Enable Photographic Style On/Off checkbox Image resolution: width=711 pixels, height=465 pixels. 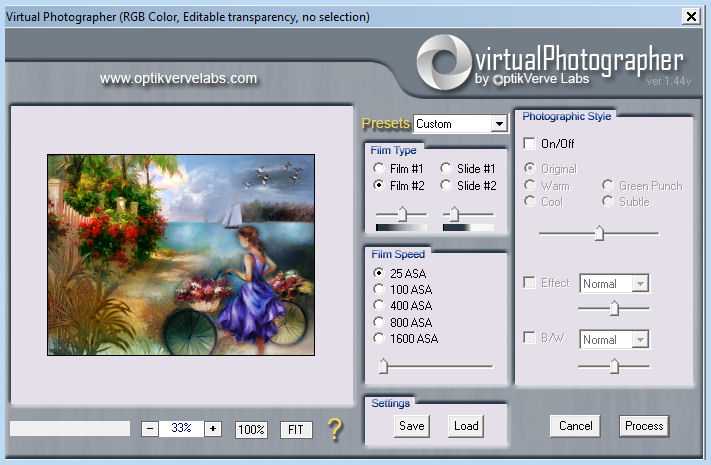[529, 143]
